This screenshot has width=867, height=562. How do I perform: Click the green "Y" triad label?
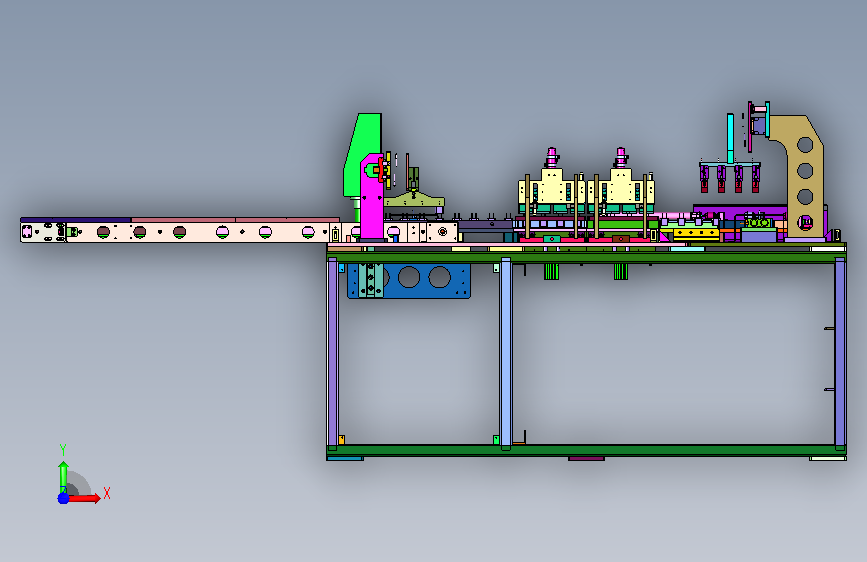point(63,449)
